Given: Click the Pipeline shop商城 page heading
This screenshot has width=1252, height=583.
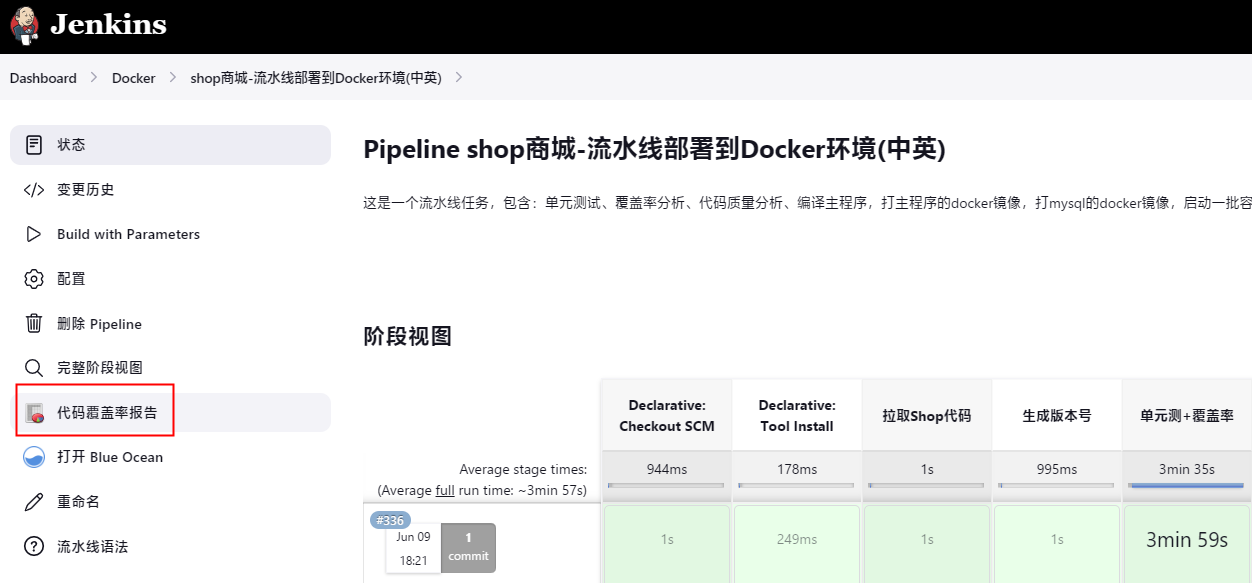Looking at the screenshot, I should (x=654, y=150).
